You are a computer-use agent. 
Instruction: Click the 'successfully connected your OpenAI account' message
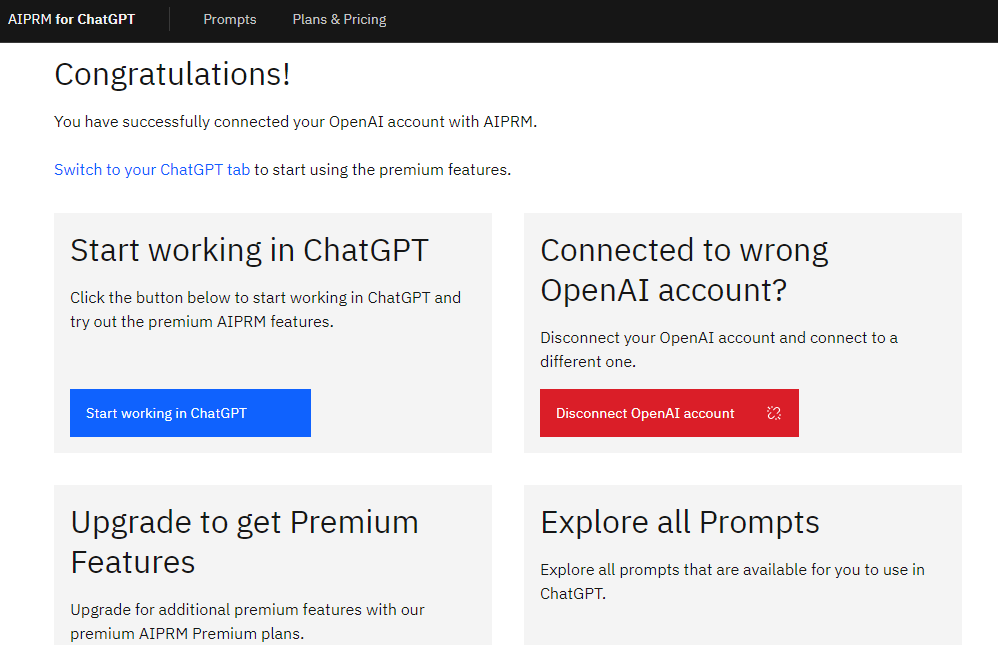tap(295, 122)
